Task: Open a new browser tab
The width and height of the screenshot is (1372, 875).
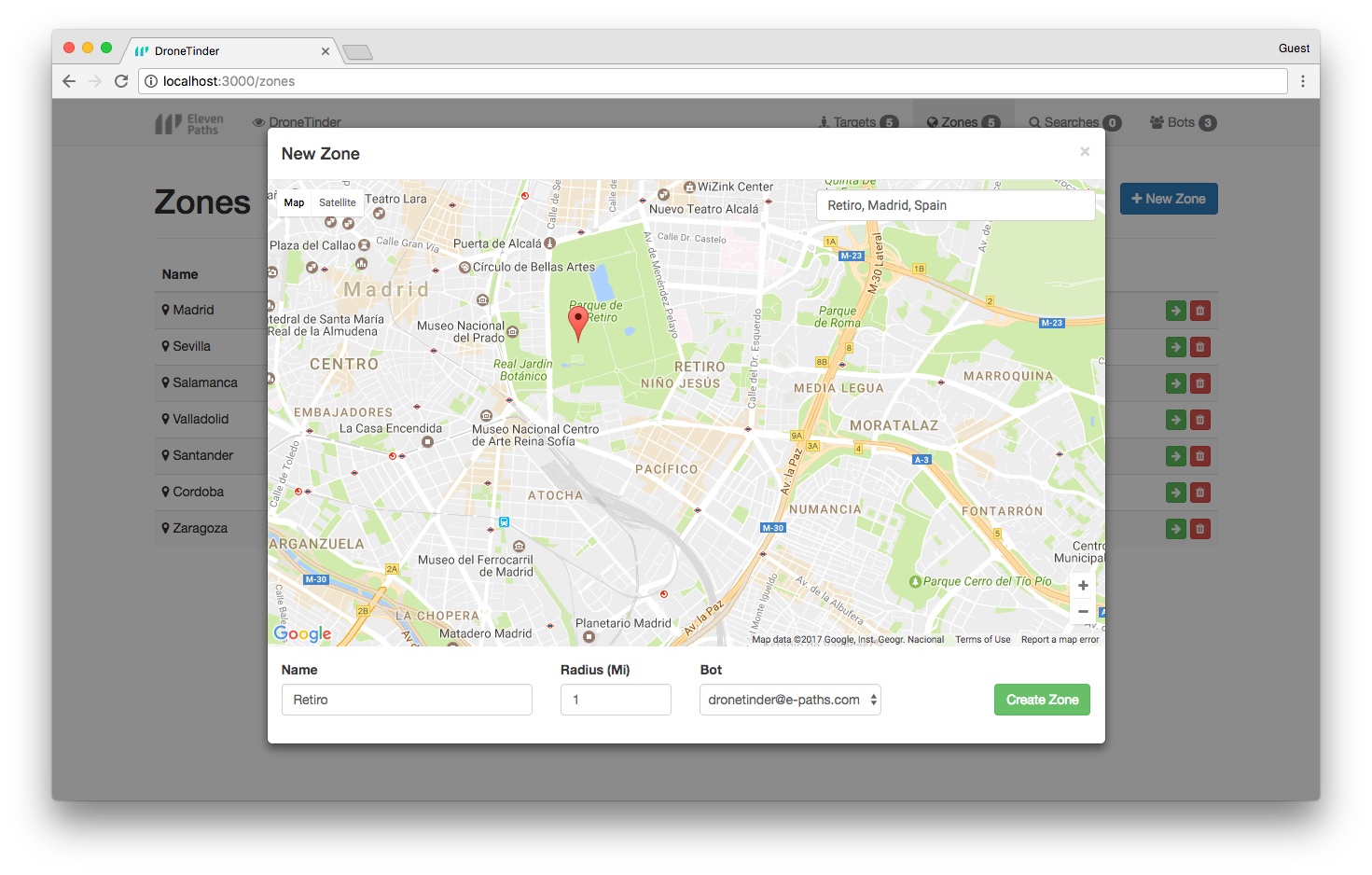Action: tap(358, 52)
